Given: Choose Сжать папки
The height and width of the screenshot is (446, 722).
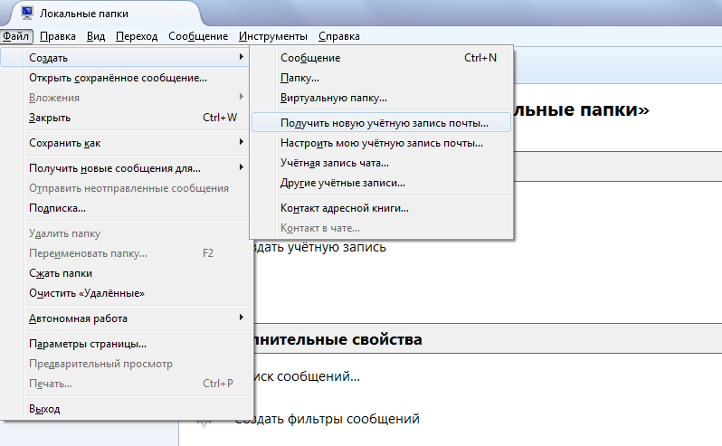Looking at the screenshot, I should (125, 273).
